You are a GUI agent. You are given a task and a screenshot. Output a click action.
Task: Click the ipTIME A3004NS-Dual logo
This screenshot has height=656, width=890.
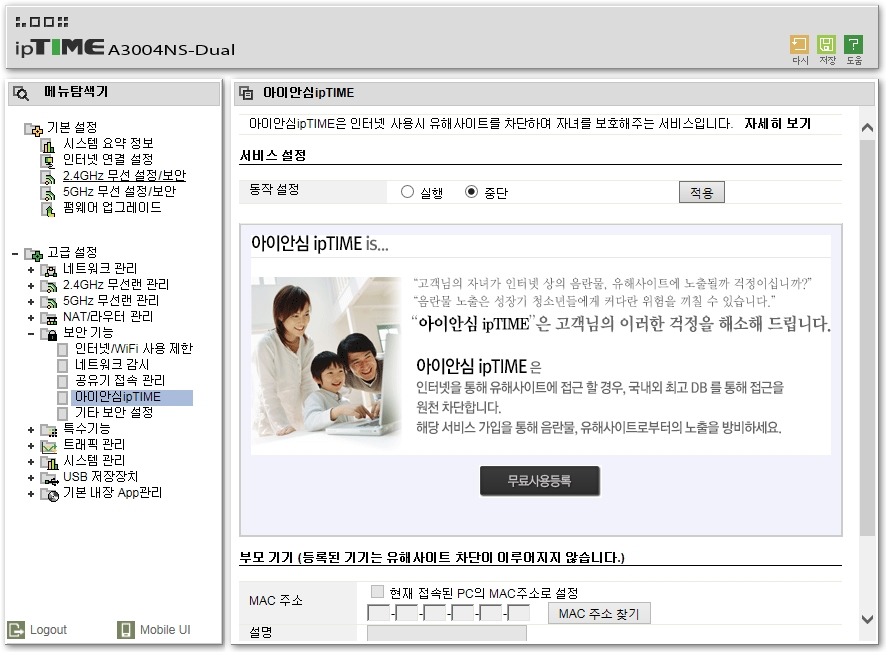pyautogui.click(x=125, y=48)
